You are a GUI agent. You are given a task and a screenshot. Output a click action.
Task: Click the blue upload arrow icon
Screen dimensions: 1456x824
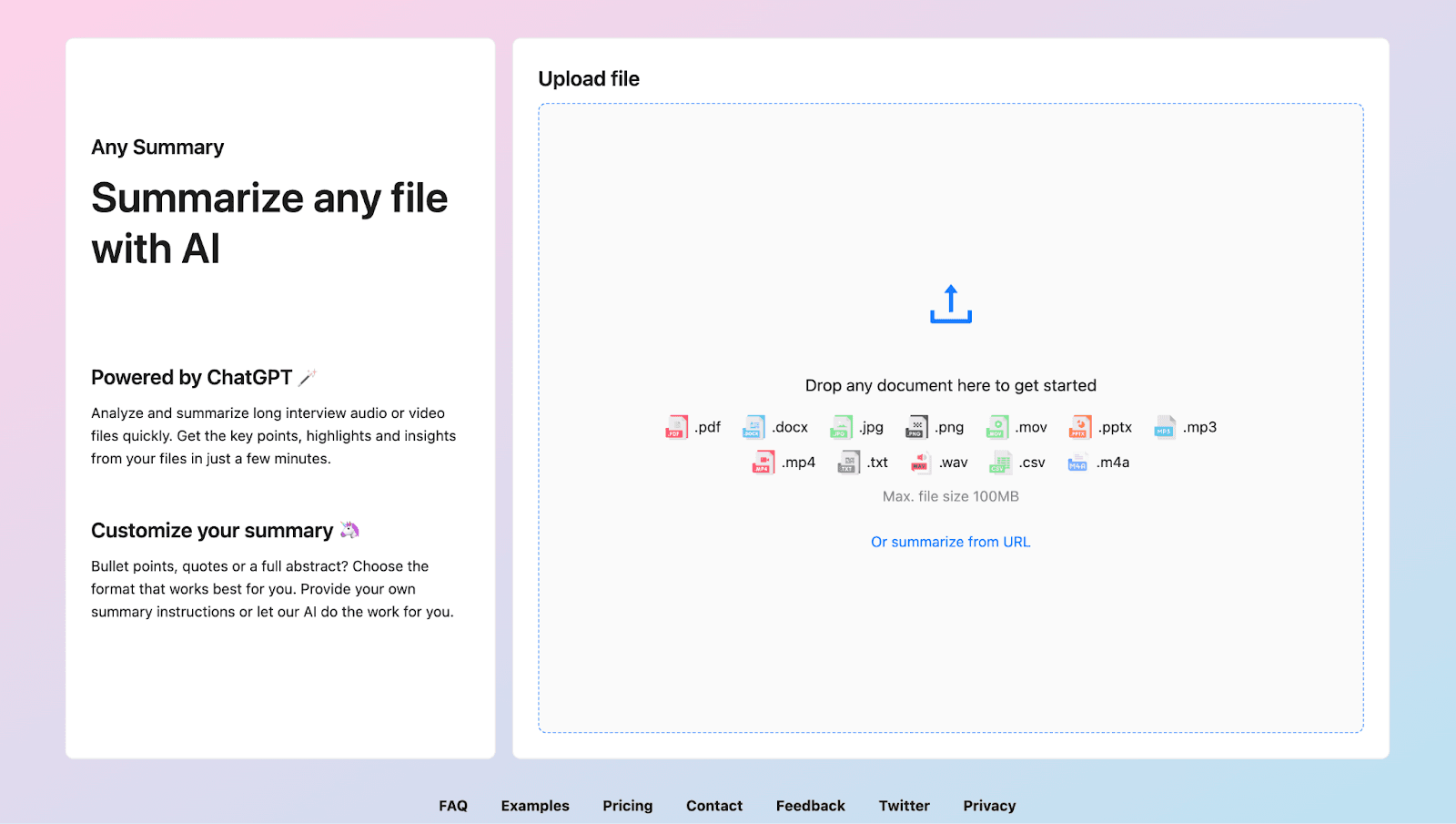[x=950, y=304]
